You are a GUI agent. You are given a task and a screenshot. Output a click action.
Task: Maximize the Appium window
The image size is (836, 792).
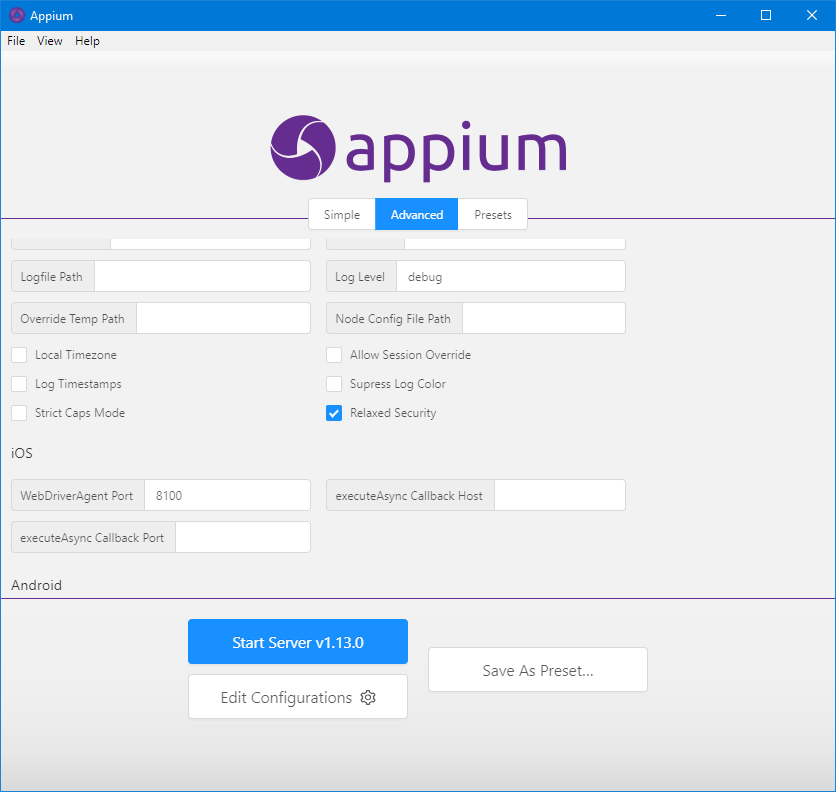coord(766,15)
